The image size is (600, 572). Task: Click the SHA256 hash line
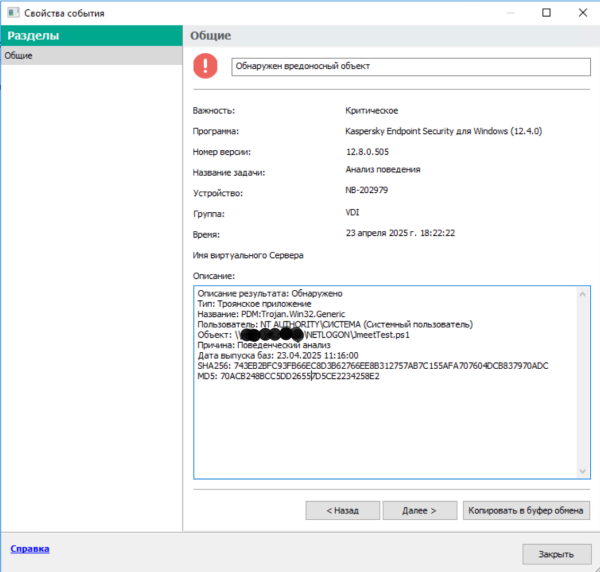click(x=373, y=366)
